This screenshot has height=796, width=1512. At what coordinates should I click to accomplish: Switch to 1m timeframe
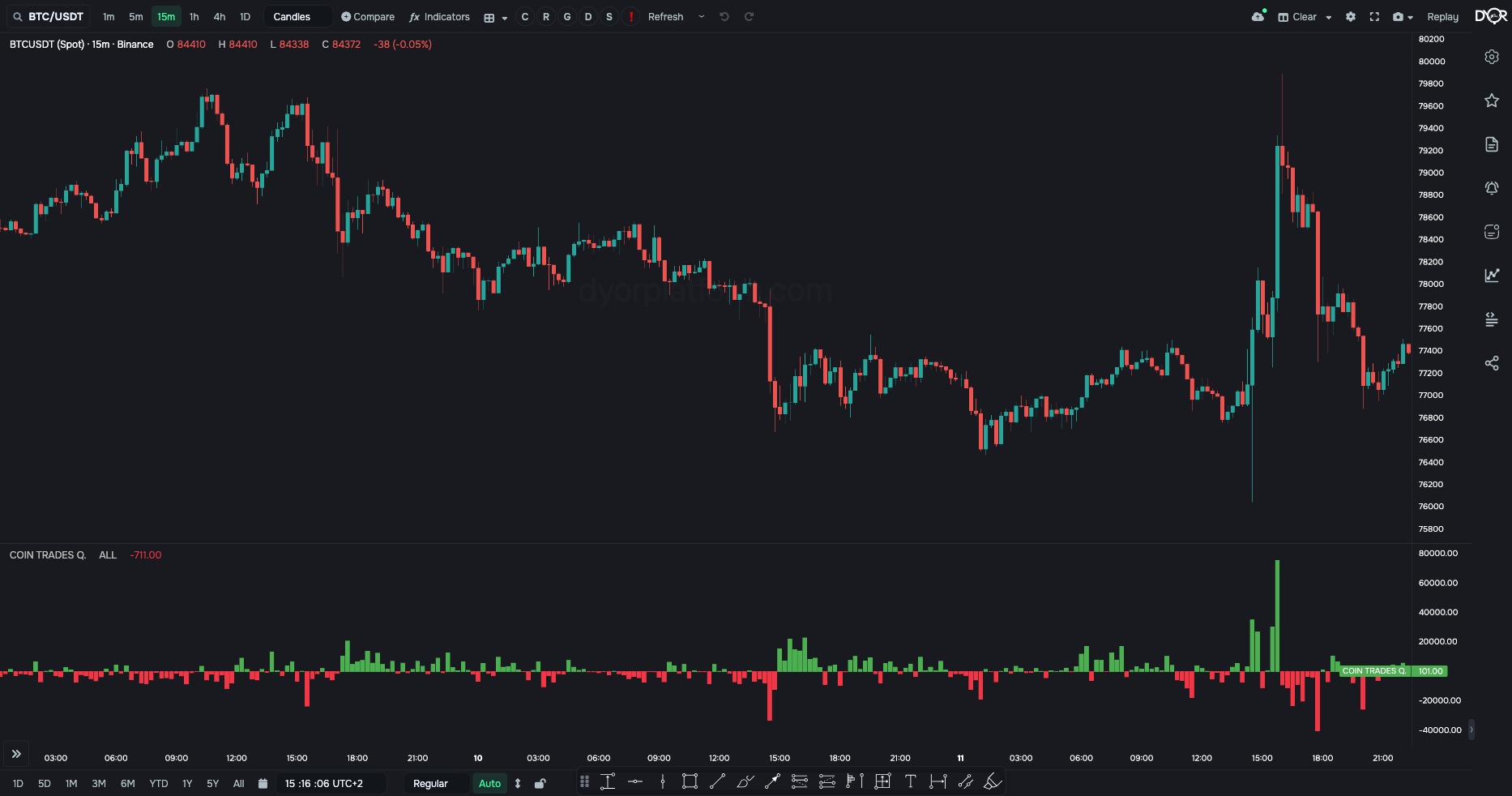click(x=109, y=17)
